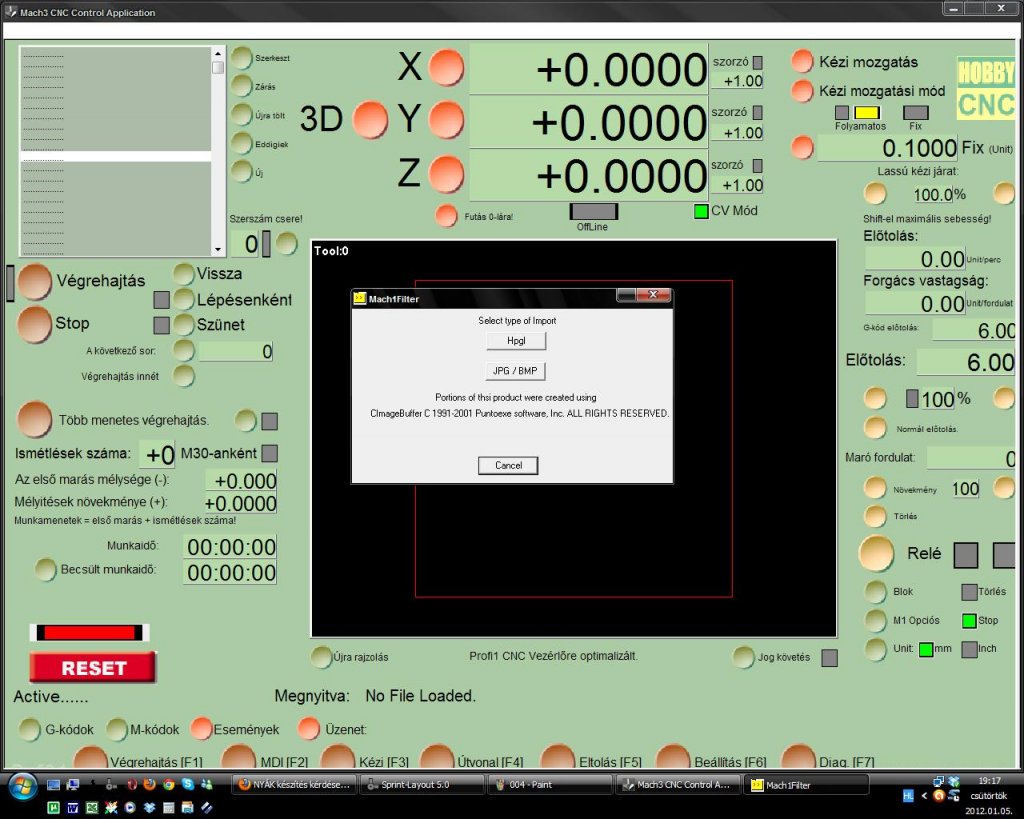Image resolution: width=1024 pixels, height=819 pixels.
Task: Click the G-code list scroll up arrow
Action: 218,53
